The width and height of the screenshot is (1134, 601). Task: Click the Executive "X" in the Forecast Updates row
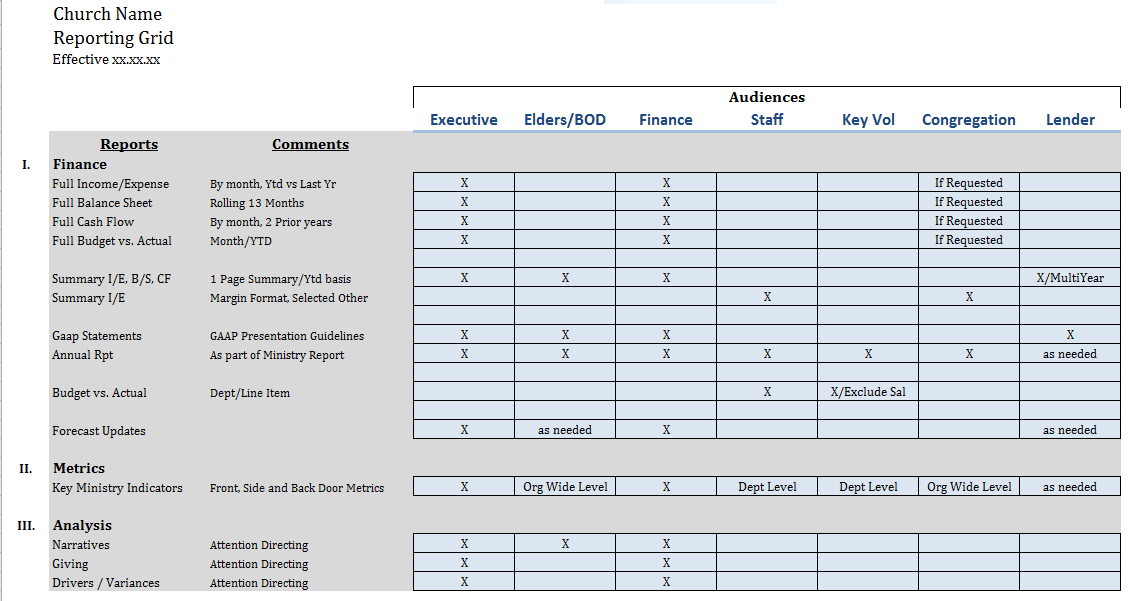click(x=464, y=430)
